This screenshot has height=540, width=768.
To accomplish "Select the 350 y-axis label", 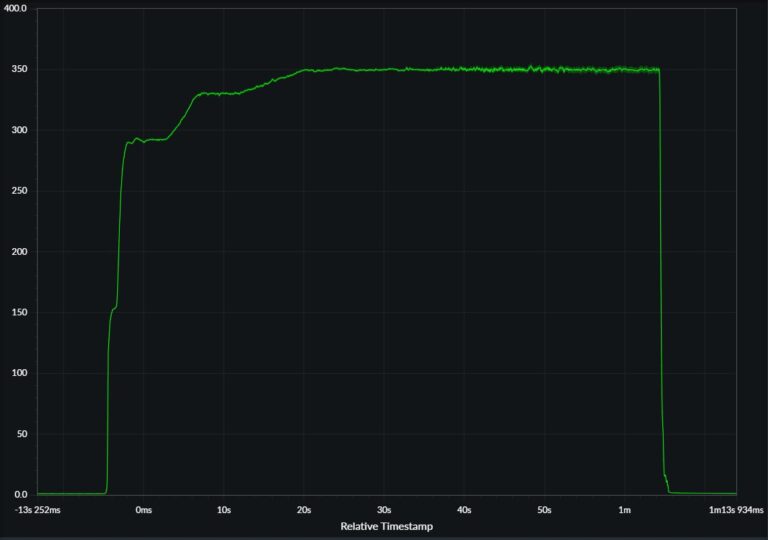I will pos(20,70).
